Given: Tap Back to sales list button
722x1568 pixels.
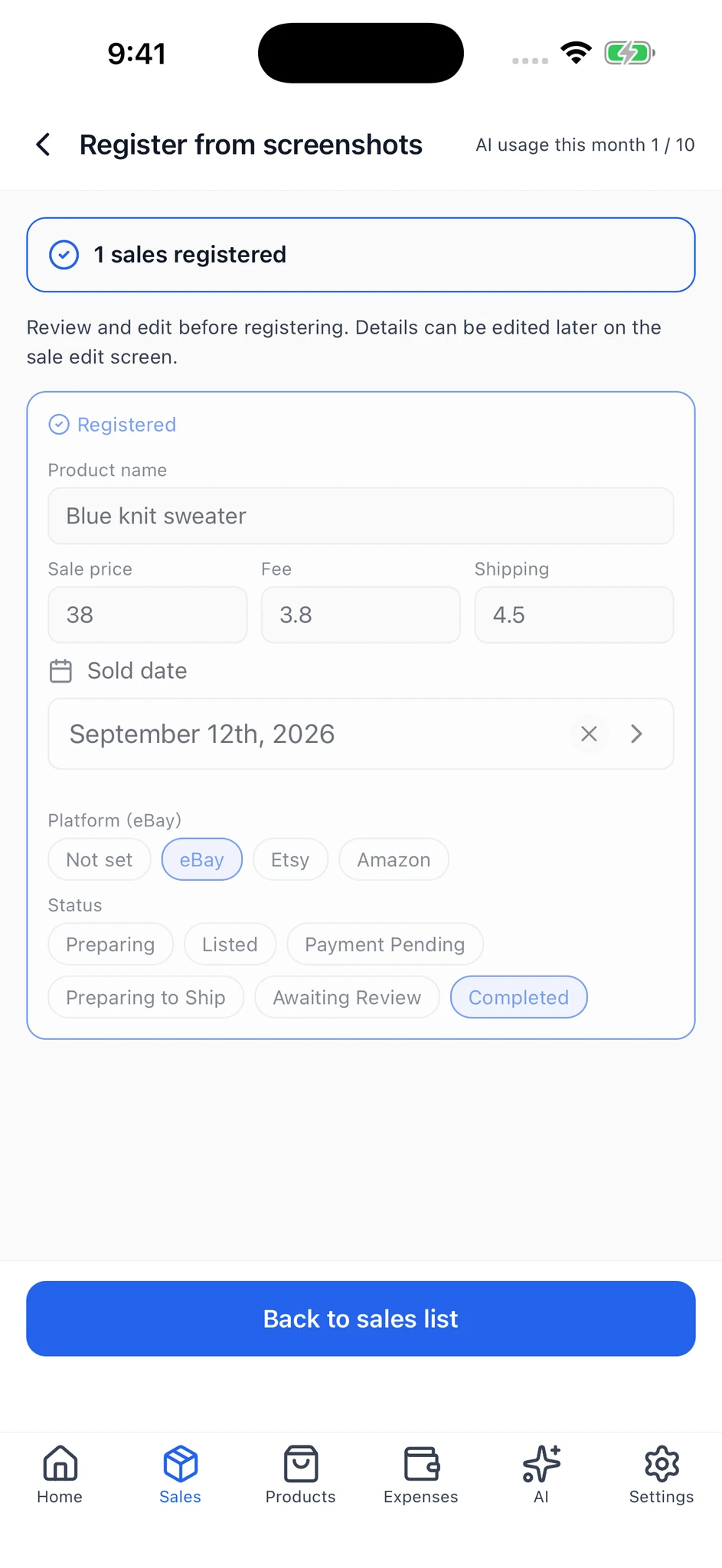Looking at the screenshot, I should point(361,1319).
